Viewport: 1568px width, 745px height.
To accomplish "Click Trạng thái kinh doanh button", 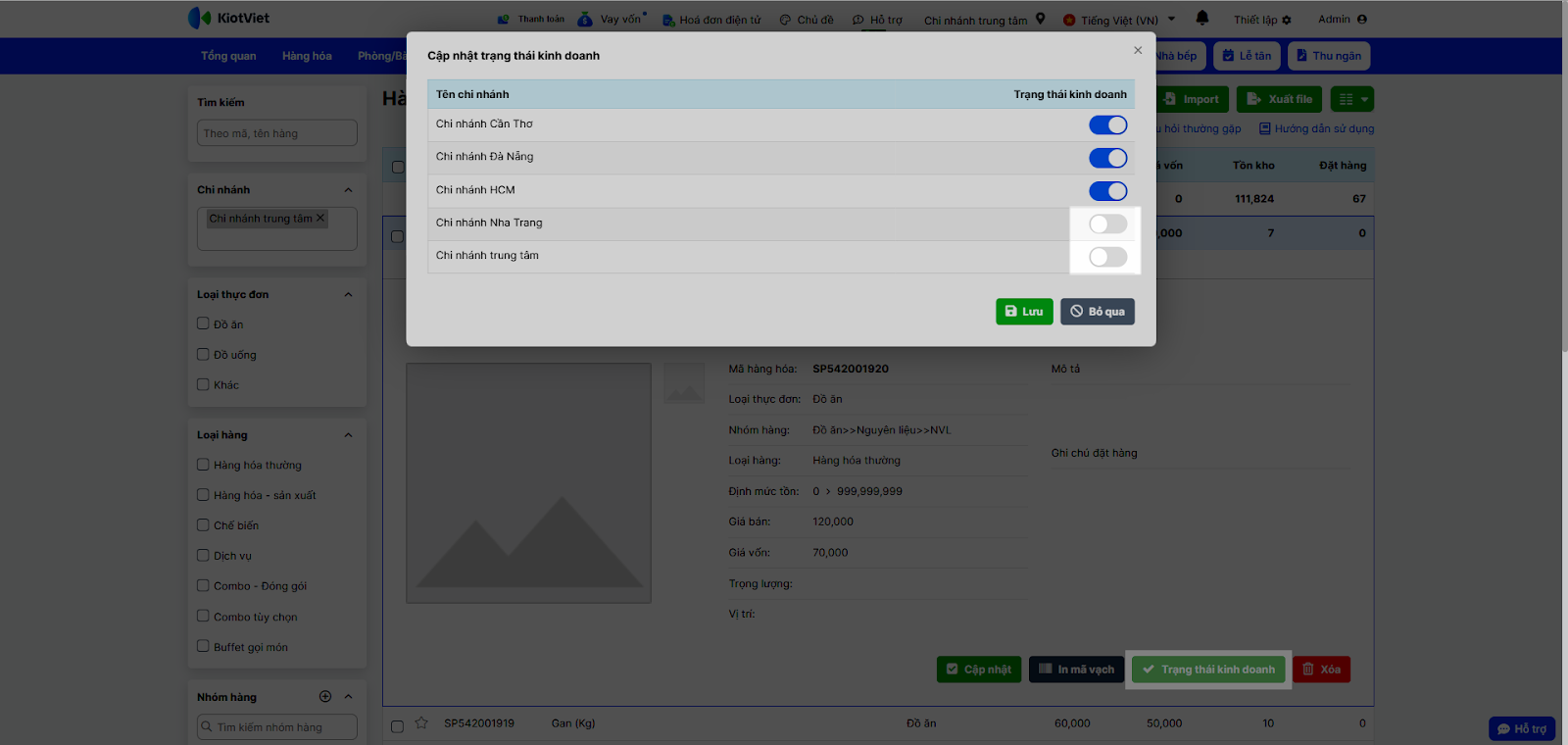I will [1208, 670].
